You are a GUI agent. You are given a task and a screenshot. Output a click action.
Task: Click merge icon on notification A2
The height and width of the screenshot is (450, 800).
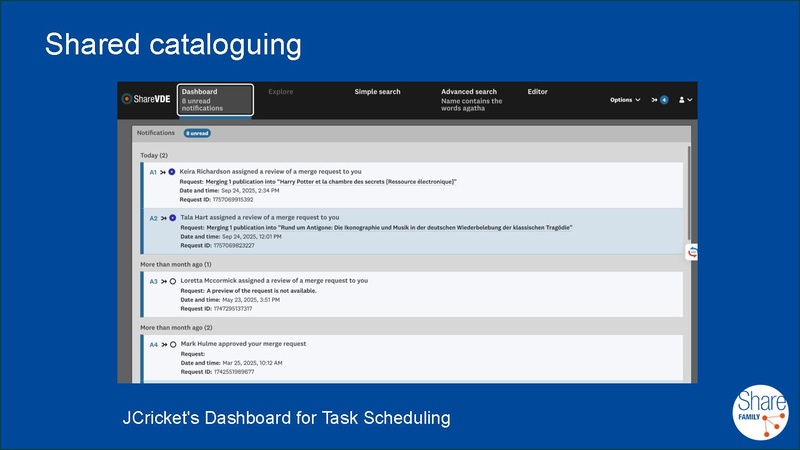163,217
